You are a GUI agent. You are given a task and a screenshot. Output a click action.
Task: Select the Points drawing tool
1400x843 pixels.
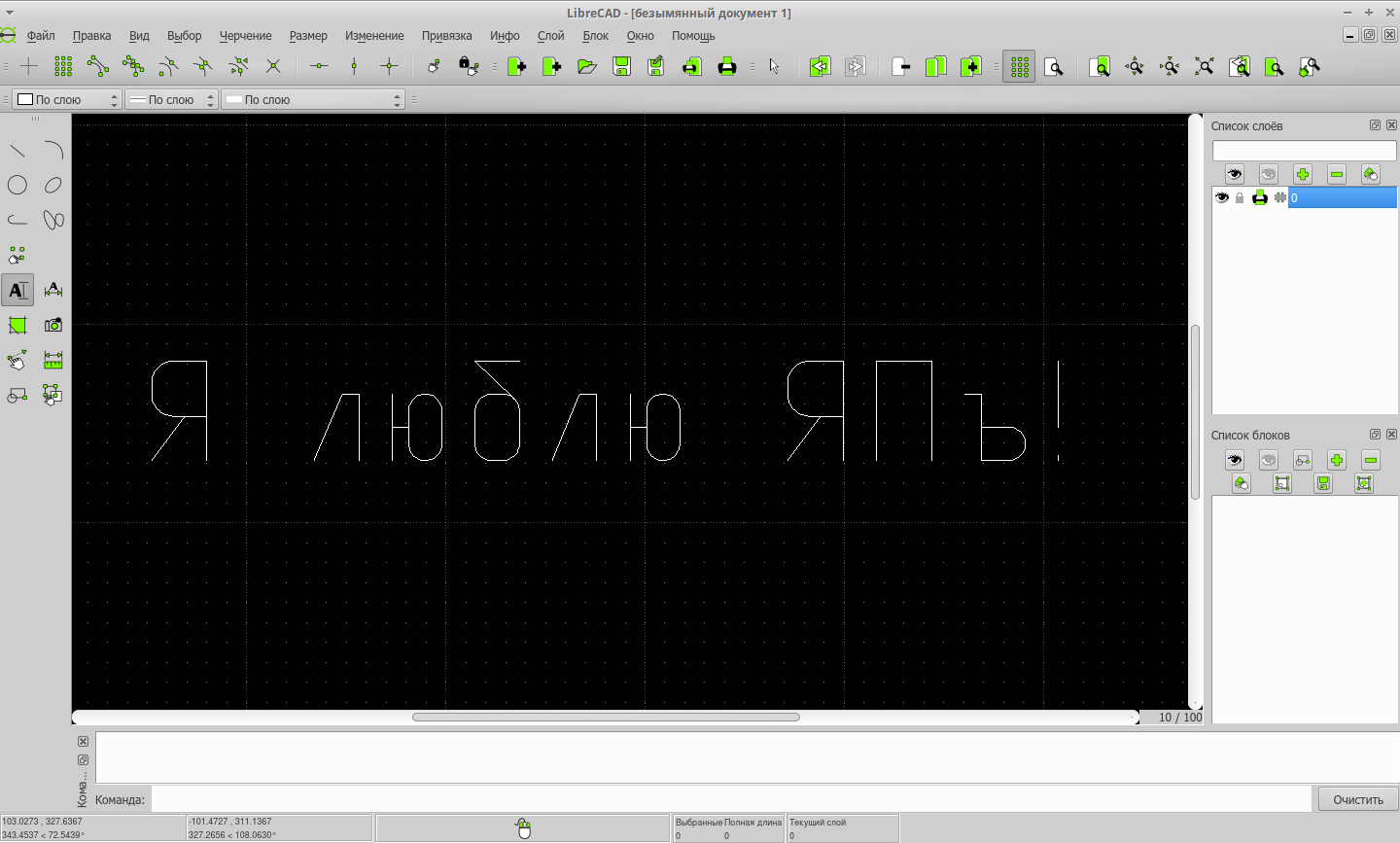point(17,255)
